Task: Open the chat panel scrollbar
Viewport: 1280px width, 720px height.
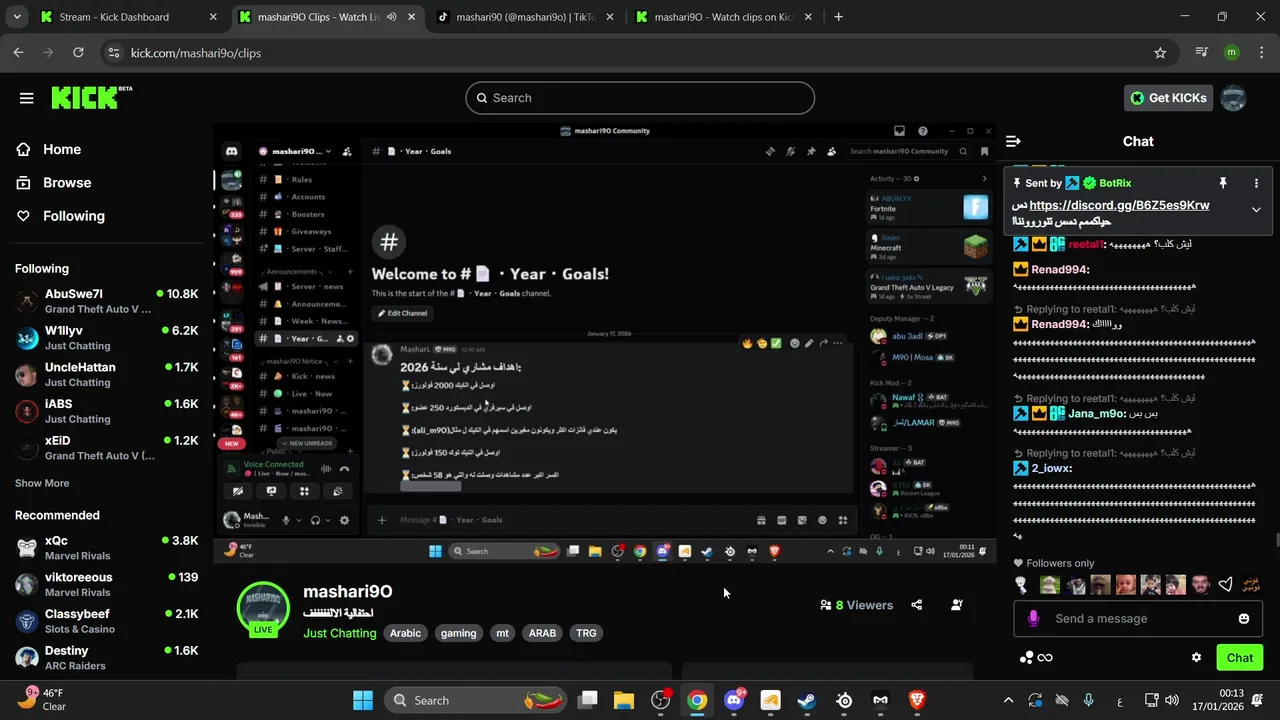Action: pos(1276,541)
